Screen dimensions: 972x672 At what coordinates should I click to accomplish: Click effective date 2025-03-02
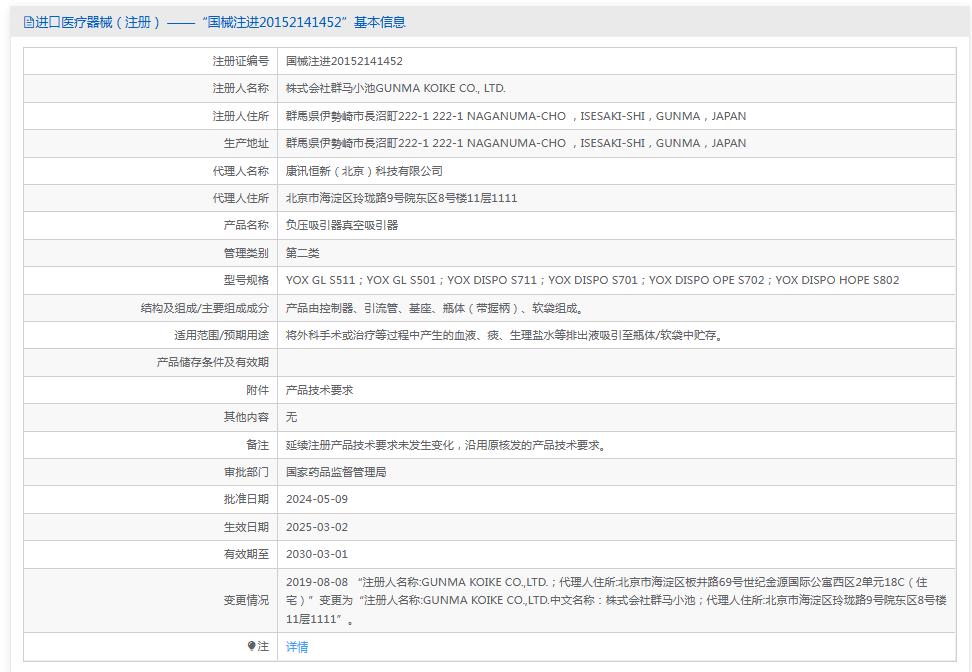317,527
